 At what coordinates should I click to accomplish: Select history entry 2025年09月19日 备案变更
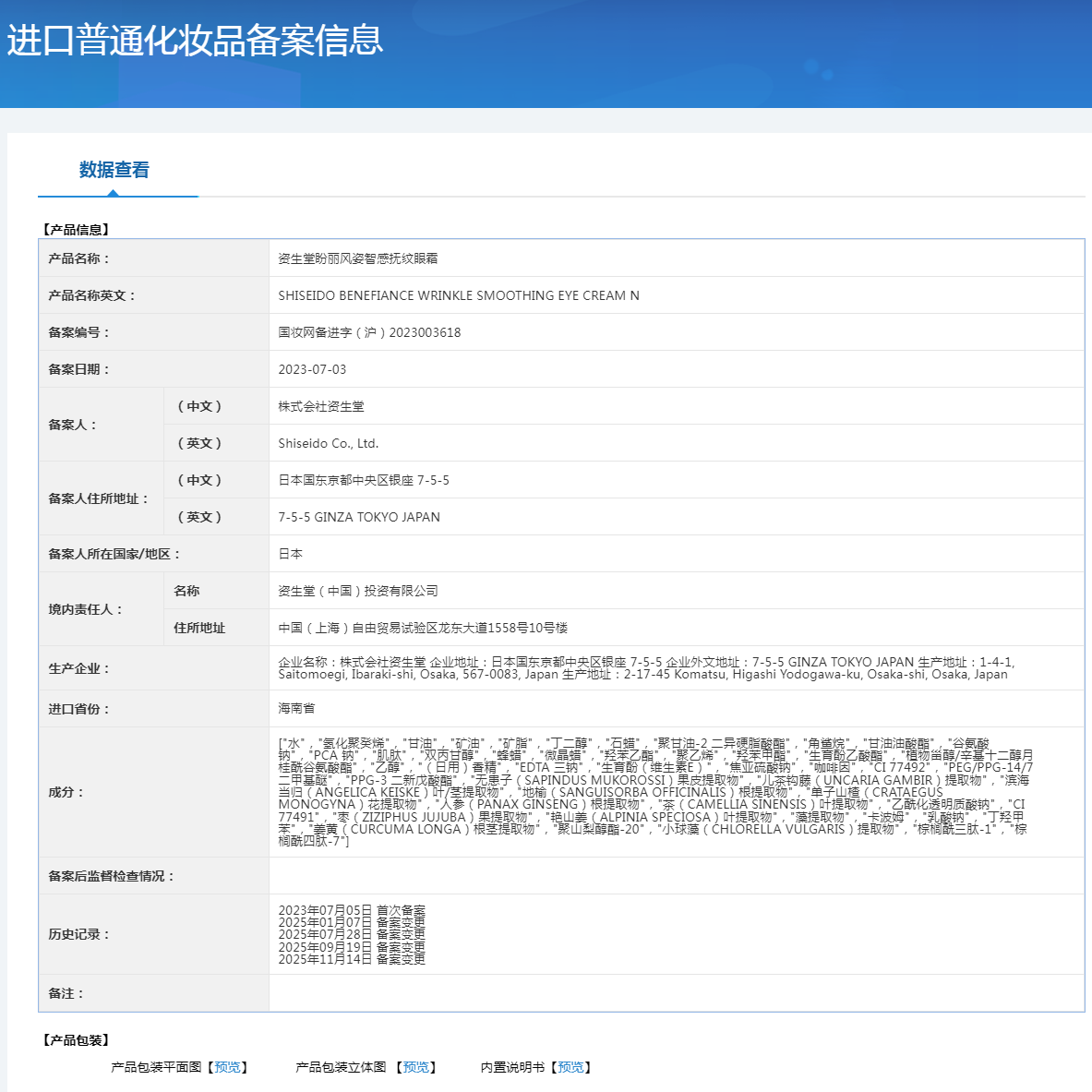tap(352, 946)
